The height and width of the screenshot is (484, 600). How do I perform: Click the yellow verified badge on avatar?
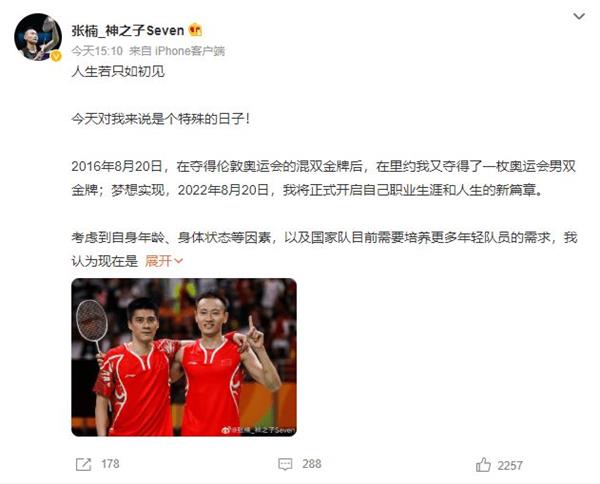click(x=56, y=57)
